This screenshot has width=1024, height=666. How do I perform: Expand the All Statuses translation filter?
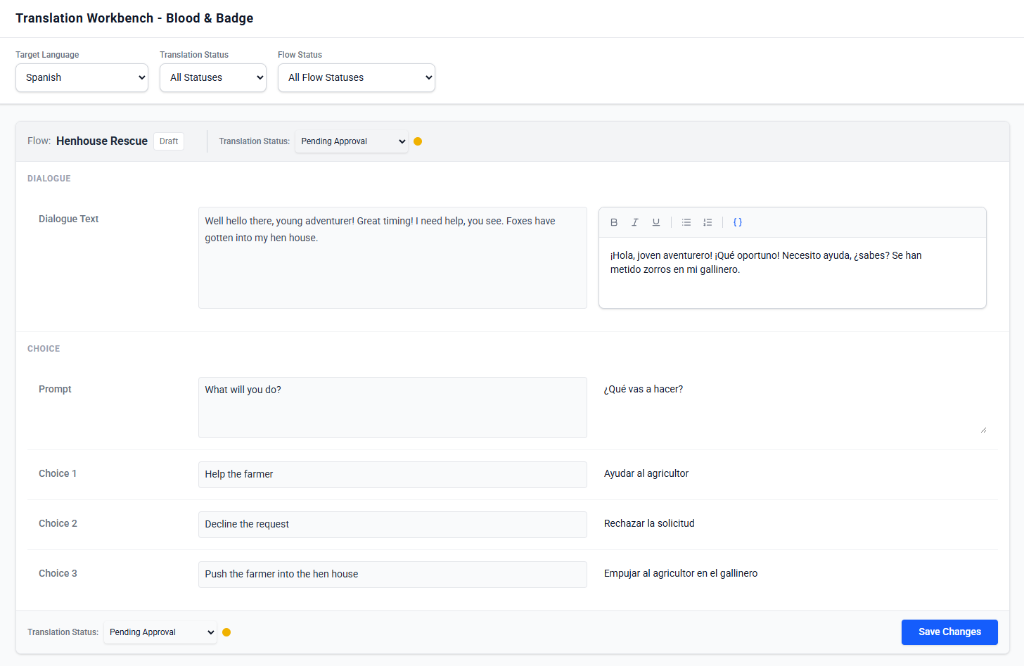tap(213, 77)
